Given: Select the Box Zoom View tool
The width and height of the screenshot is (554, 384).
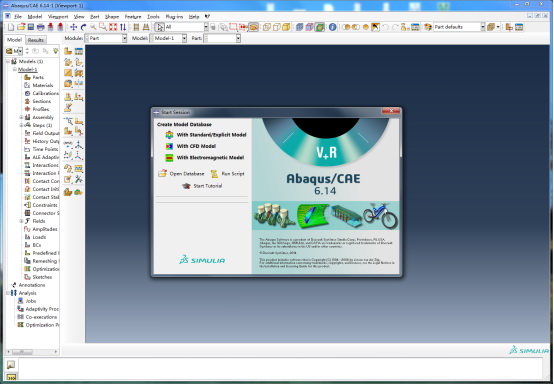Looking at the screenshot, I should pos(103,27).
